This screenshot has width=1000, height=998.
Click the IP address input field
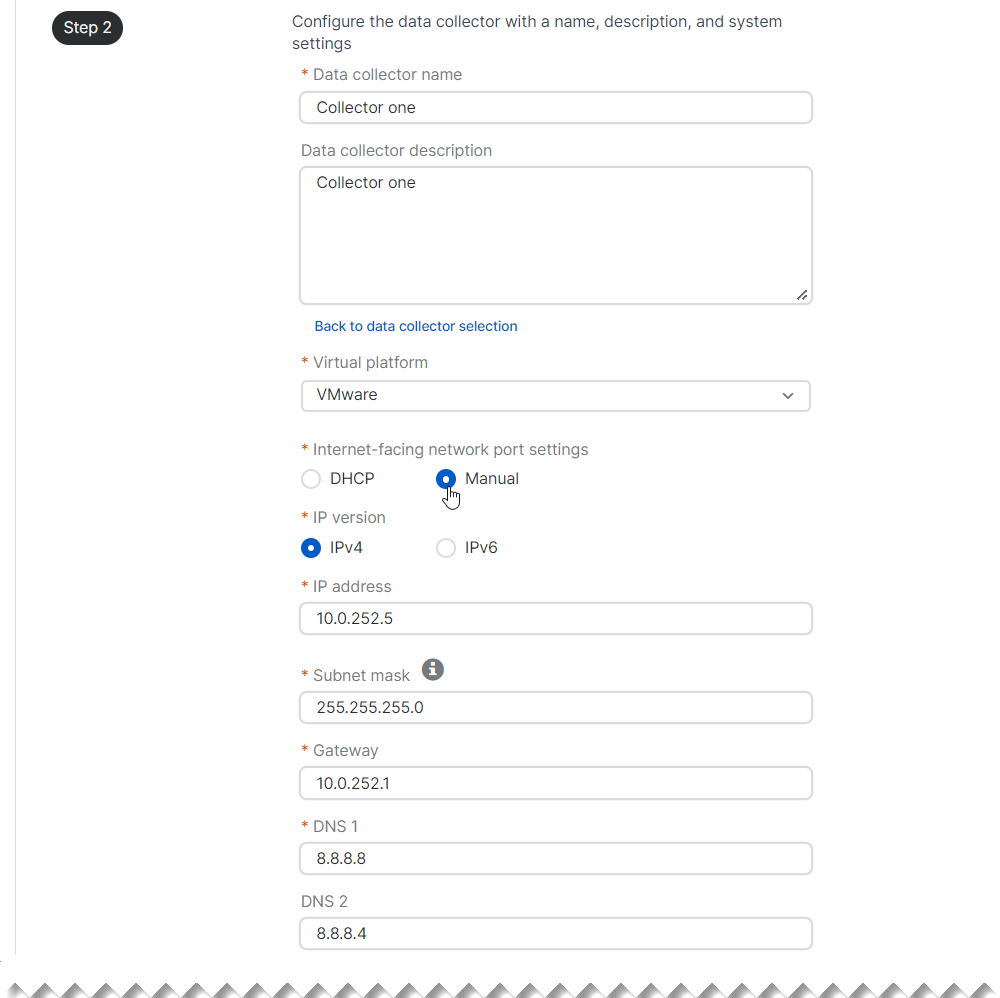coord(555,619)
